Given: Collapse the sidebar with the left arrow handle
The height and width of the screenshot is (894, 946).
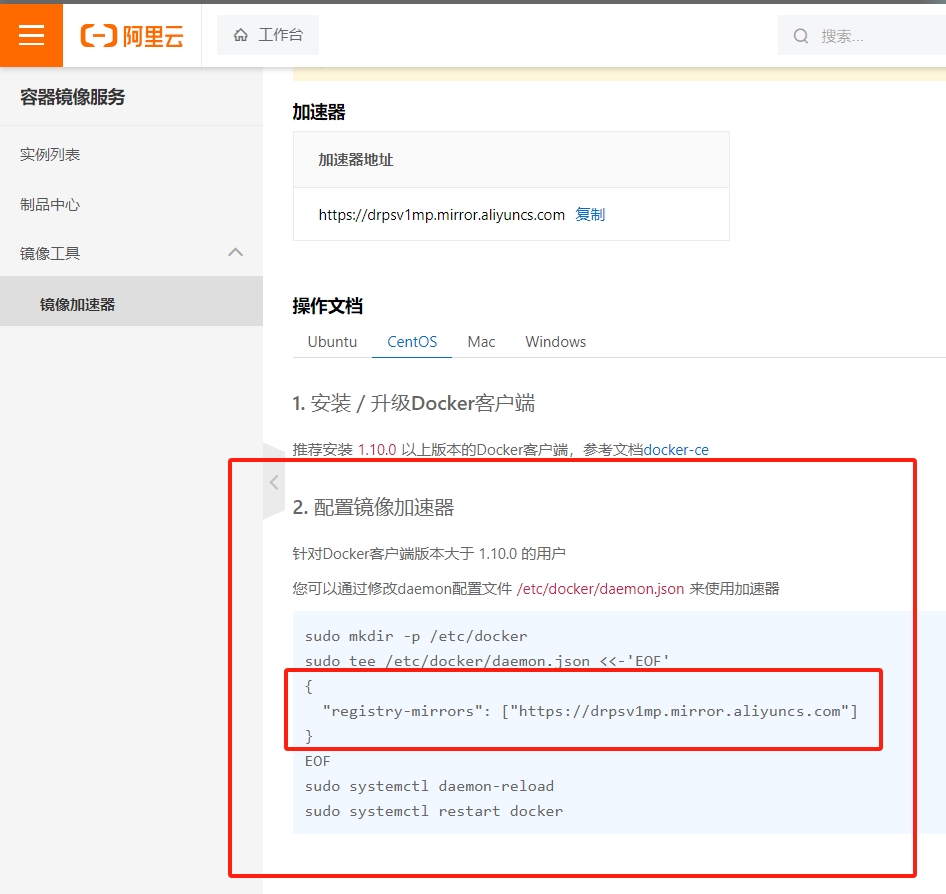Looking at the screenshot, I should pos(274,482).
